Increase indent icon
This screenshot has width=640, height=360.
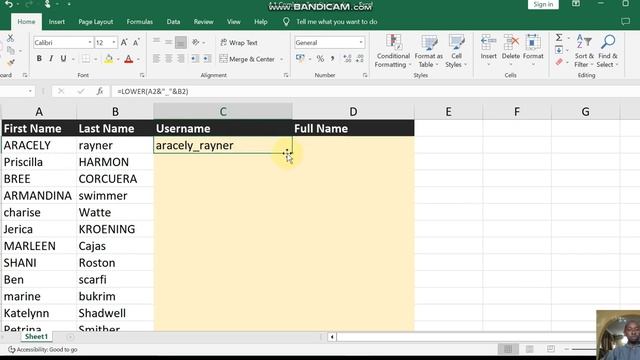click(x=207, y=59)
